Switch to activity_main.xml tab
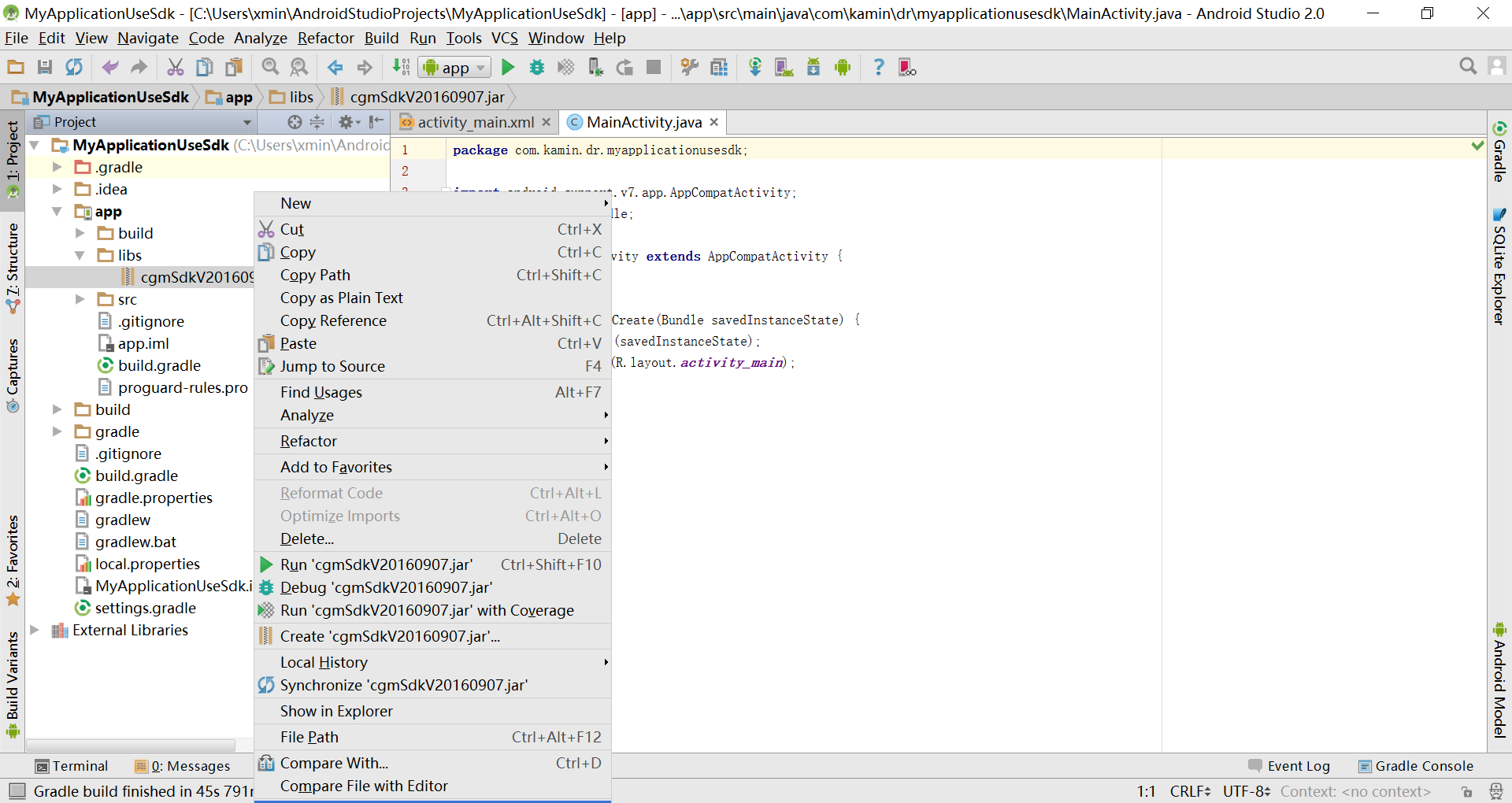The image size is (1512, 803). point(475,122)
